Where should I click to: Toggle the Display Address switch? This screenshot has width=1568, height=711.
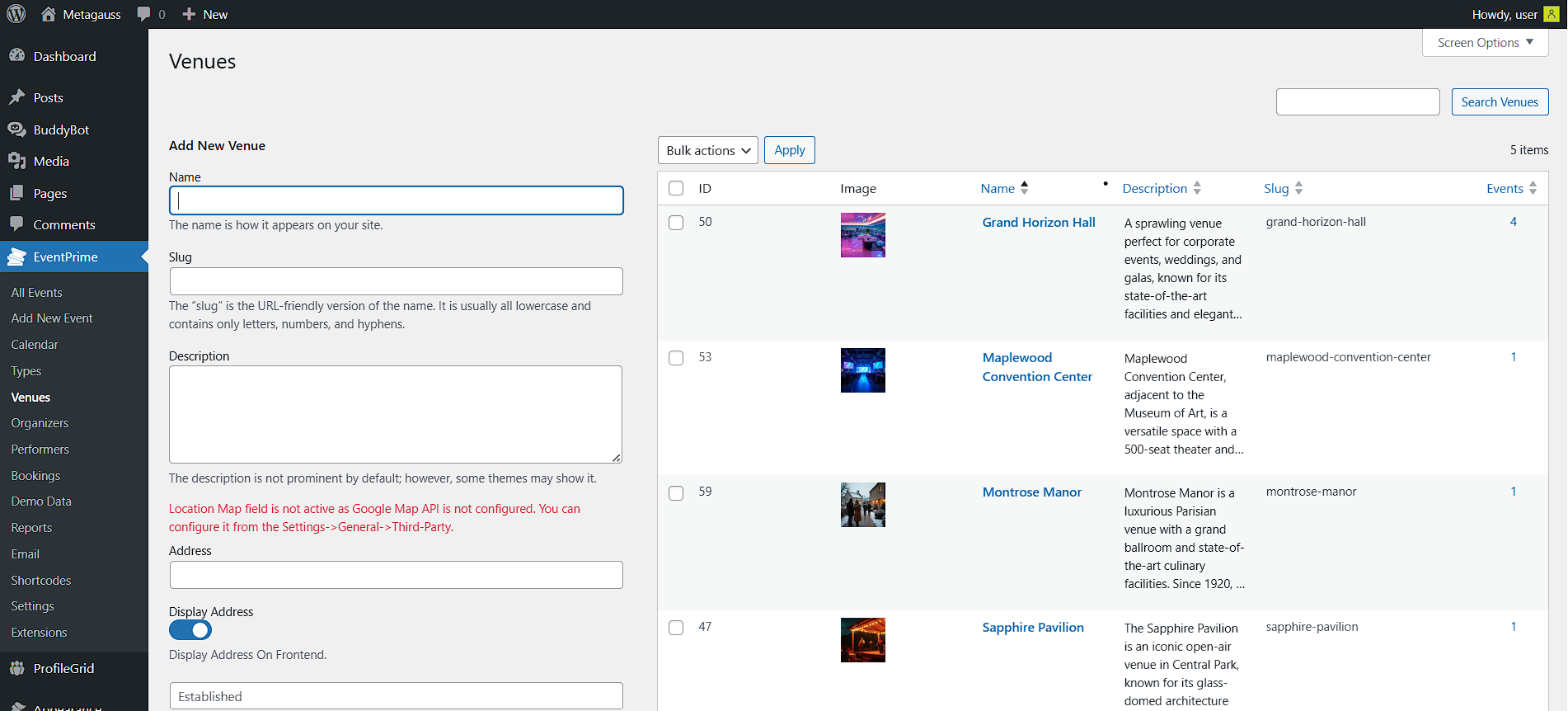click(190, 630)
